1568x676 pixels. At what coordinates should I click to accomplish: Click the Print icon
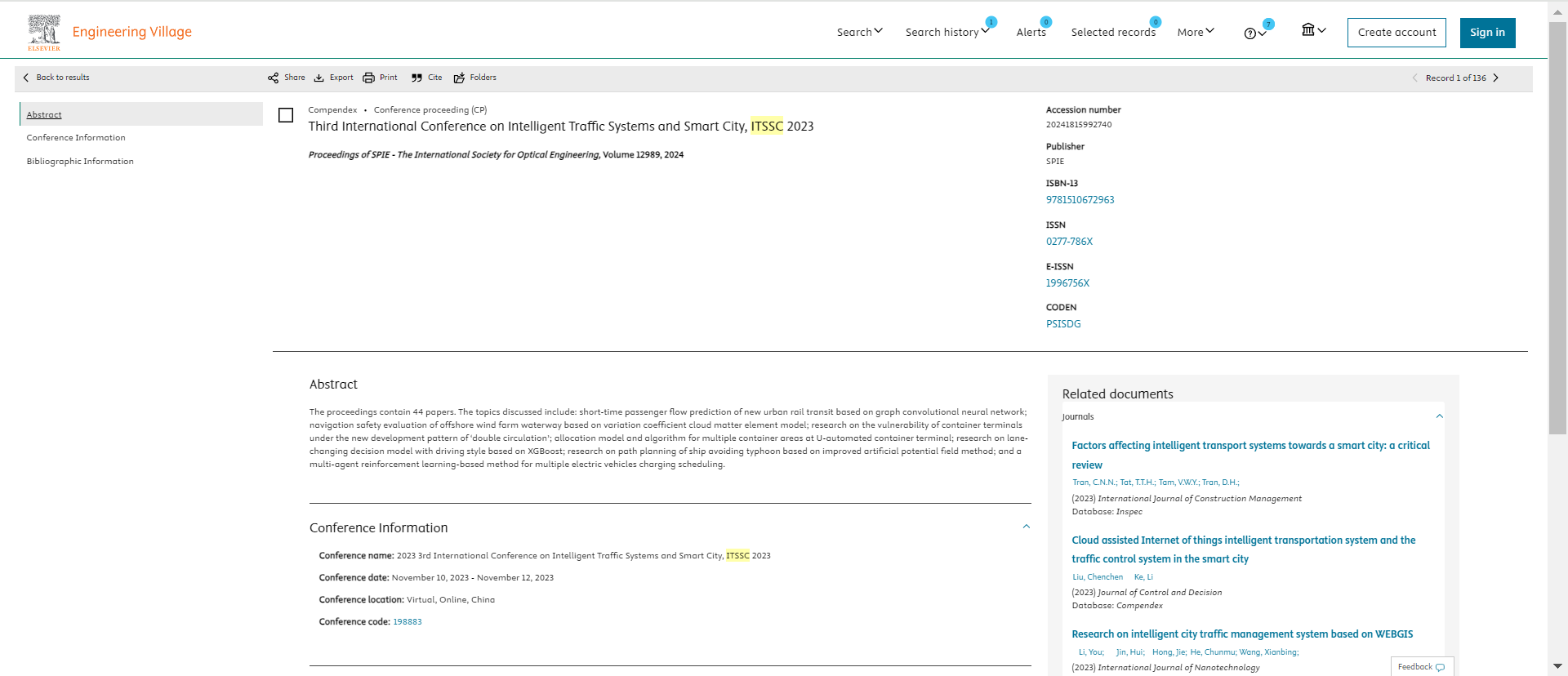pos(368,78)
